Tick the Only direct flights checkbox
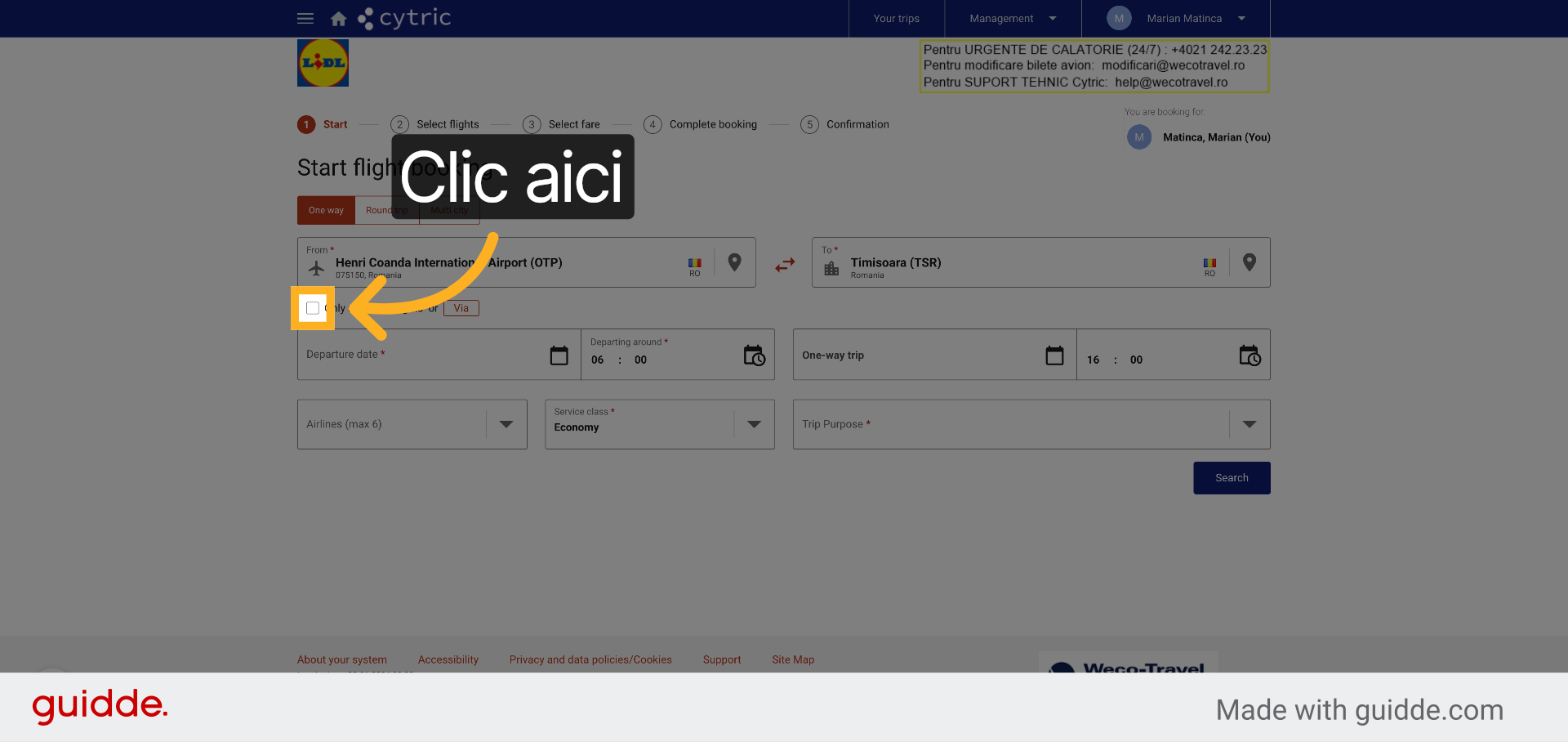The width and height of the screenshot is (1568, 742). click(x=313, y=308)
